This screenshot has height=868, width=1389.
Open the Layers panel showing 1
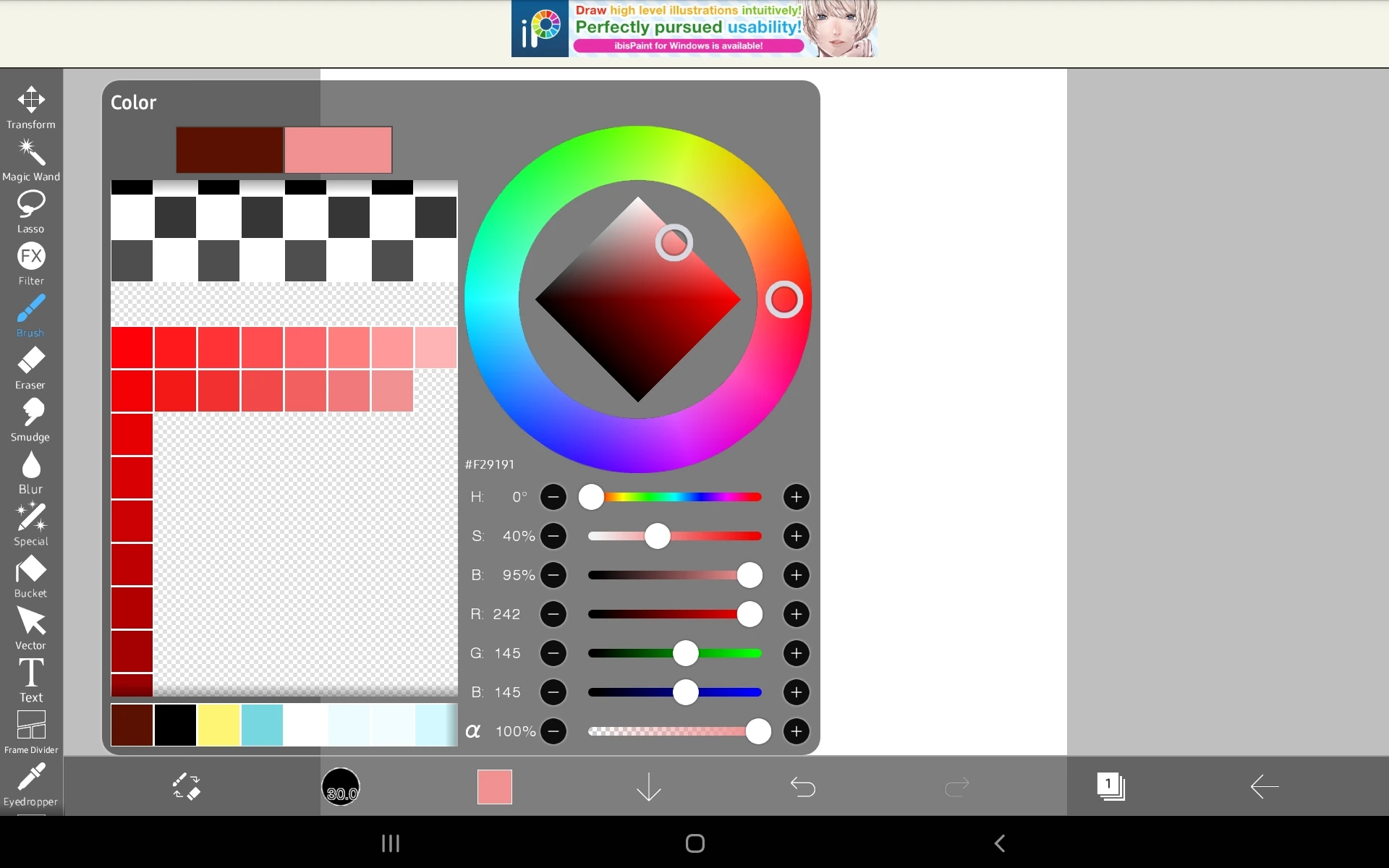click(x=1110, y=787)
